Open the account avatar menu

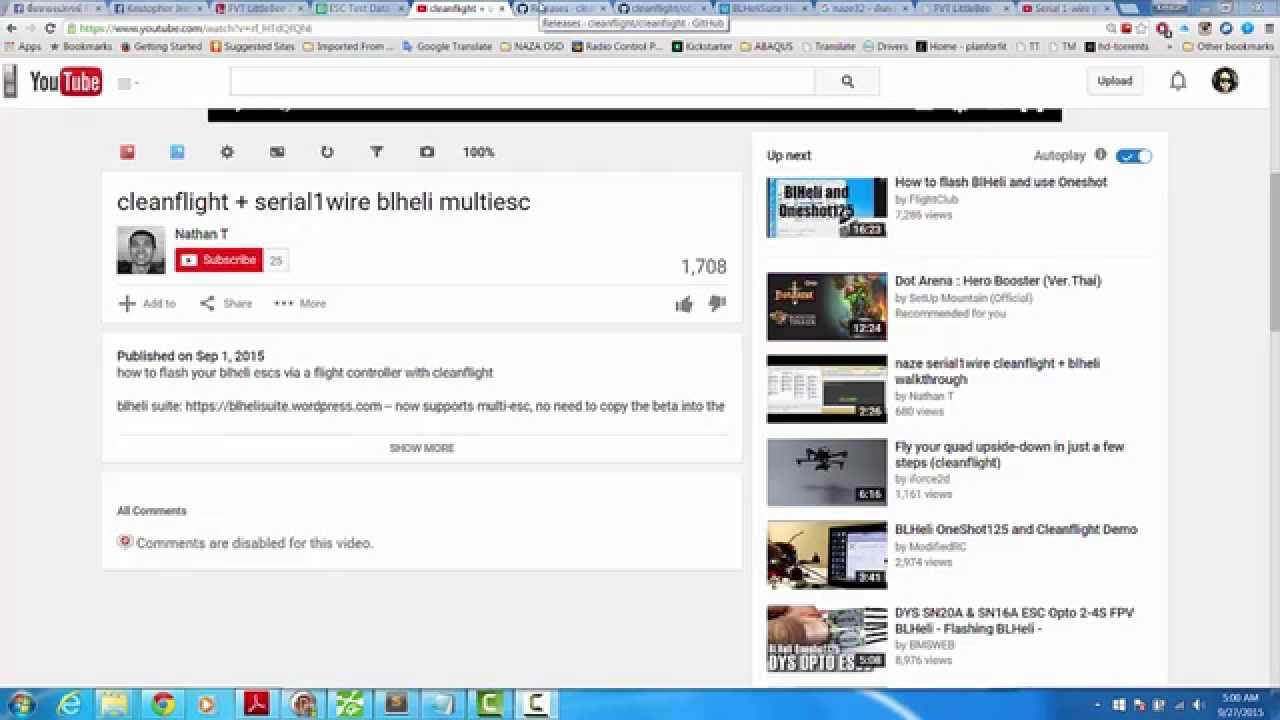1225,81
